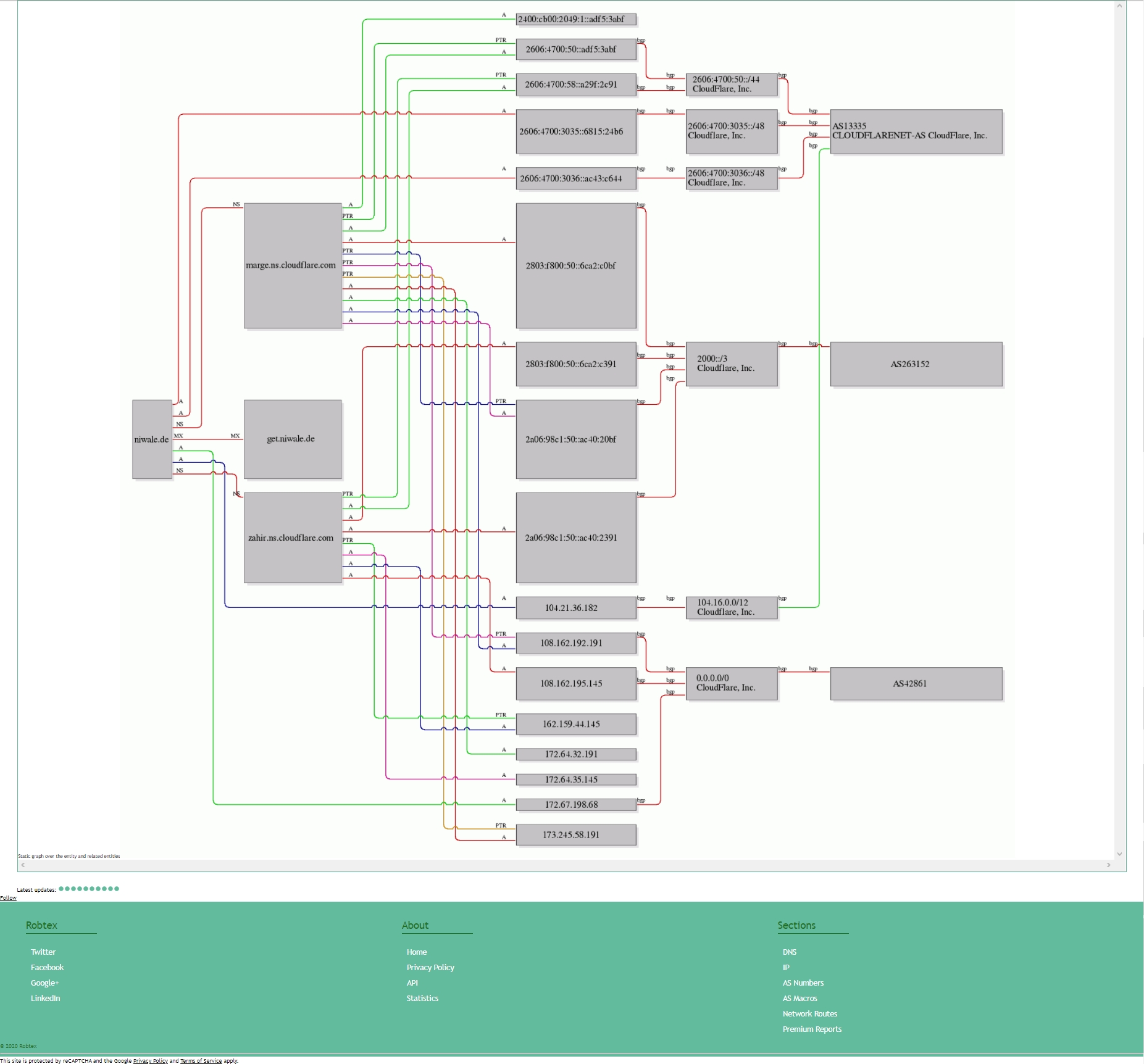Click the horizontal scrollbar left arrow
The height and width of the screenshot is (1064, 1144).
coord(23,865)
